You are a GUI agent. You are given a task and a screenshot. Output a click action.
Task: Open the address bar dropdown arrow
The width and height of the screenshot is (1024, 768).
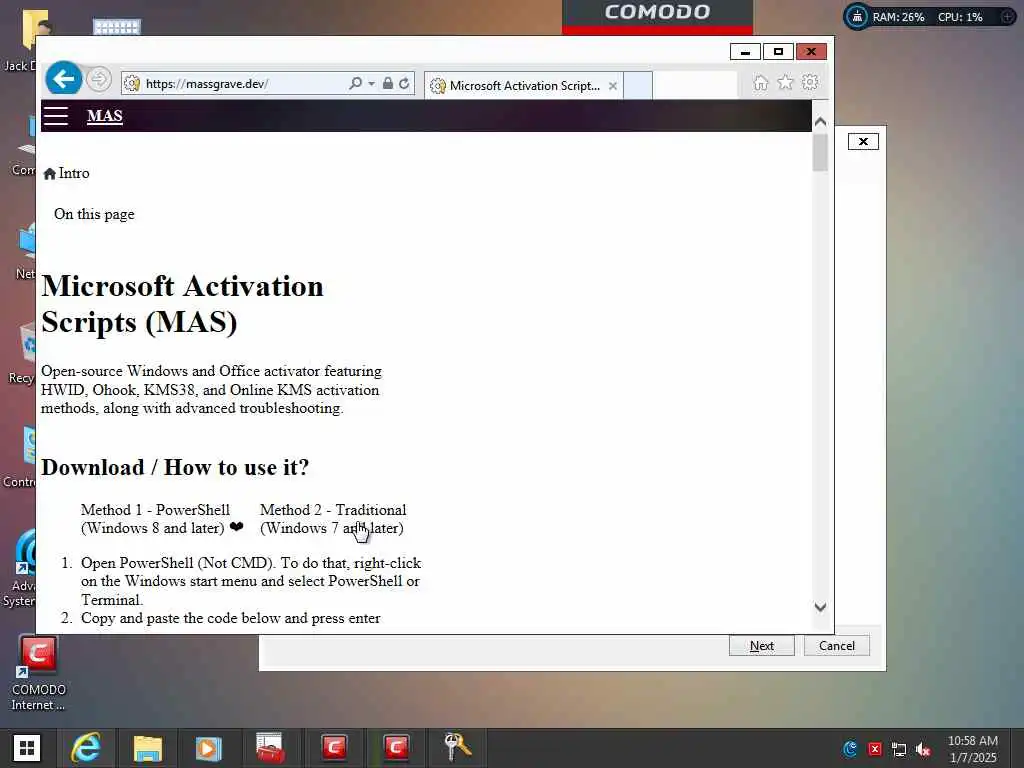[371, 84]
